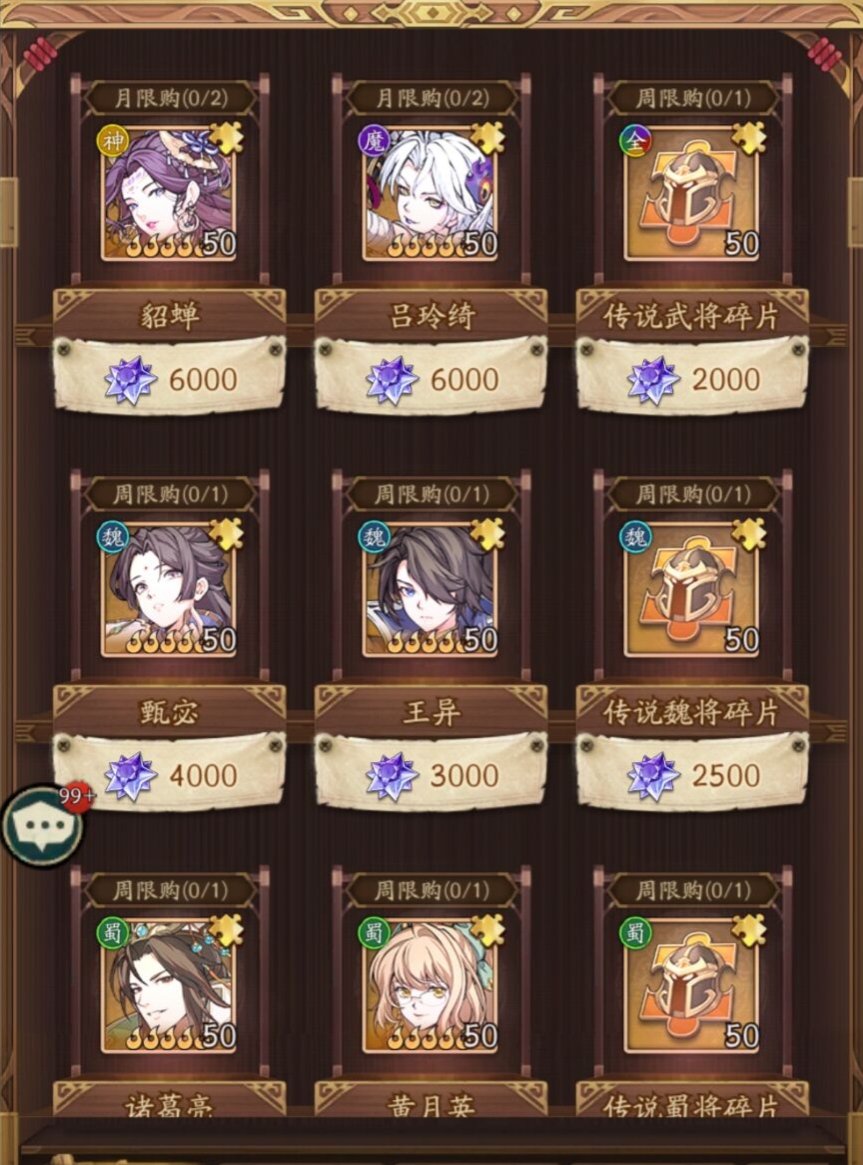Select the 貂蝉 hero portrait

(x=169, y=194)
